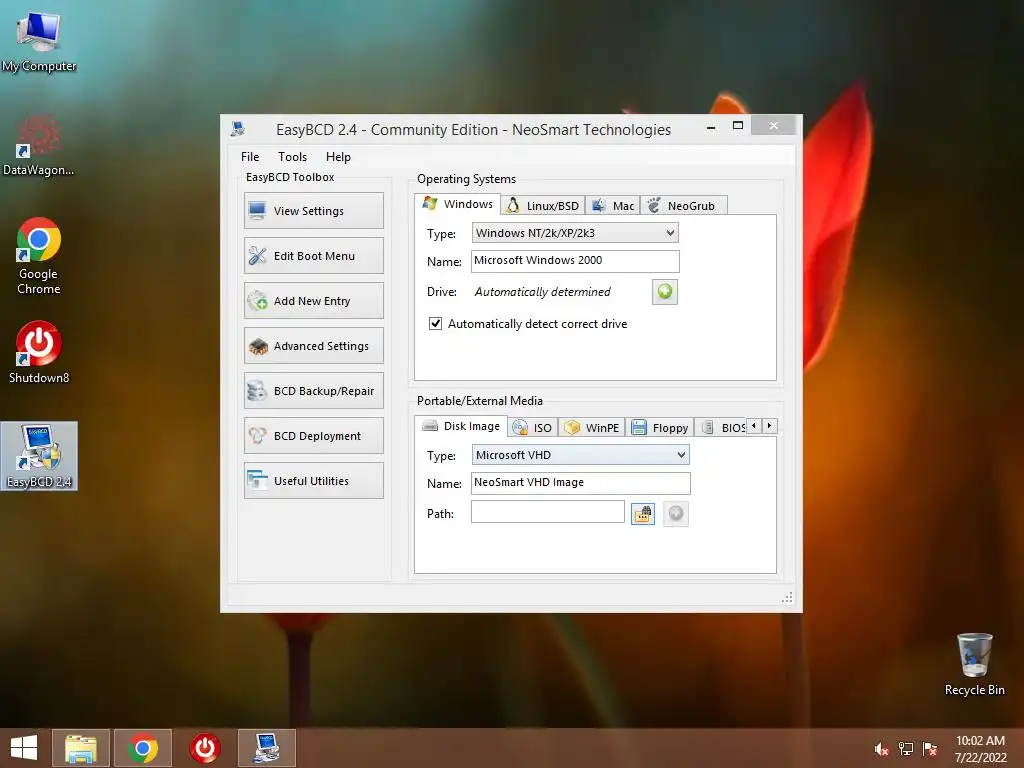Go to Add New Entry

point(313,301)
